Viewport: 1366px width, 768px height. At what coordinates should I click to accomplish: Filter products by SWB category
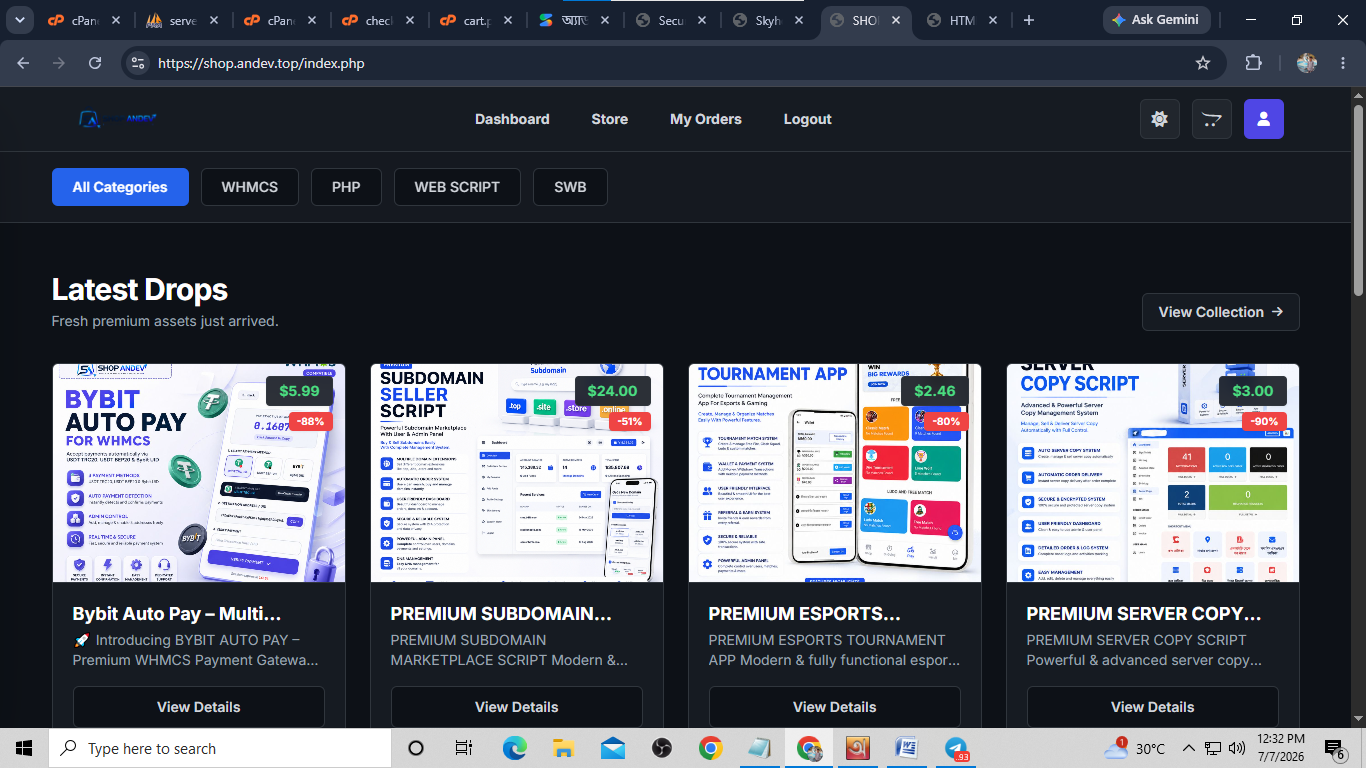click(x=570, y=187)
